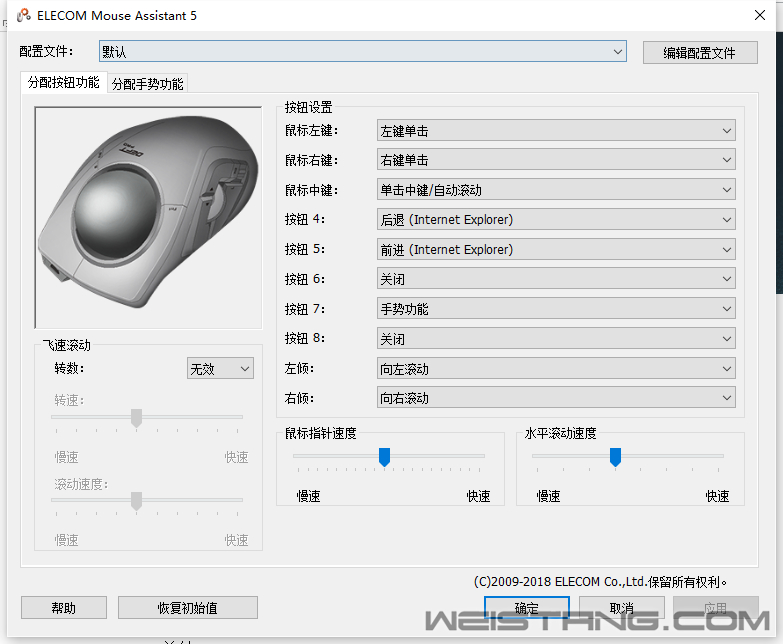Click the 水平滚动速度 slider thumb

615,457
